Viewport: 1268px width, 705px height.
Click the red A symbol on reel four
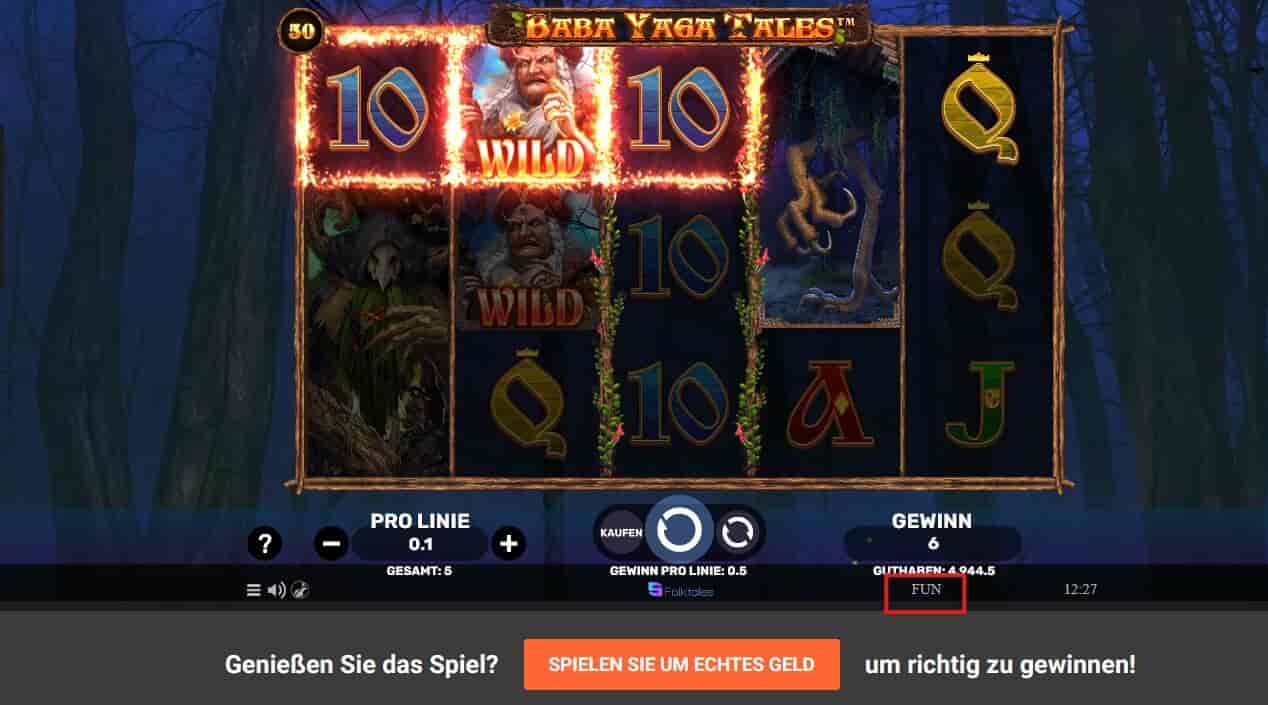pos(829,403)
